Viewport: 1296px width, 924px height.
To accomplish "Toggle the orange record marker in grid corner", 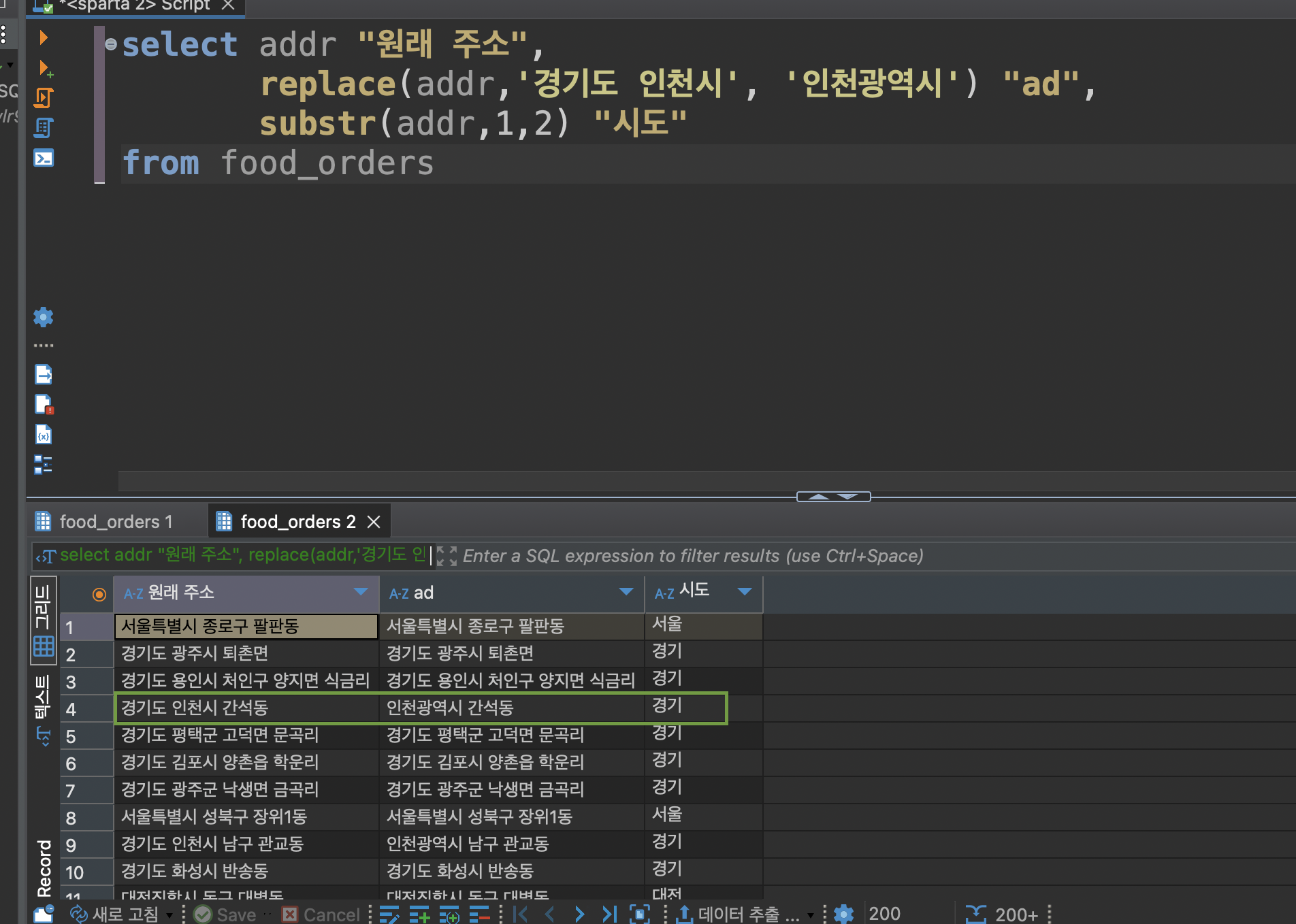I will 99,595.
